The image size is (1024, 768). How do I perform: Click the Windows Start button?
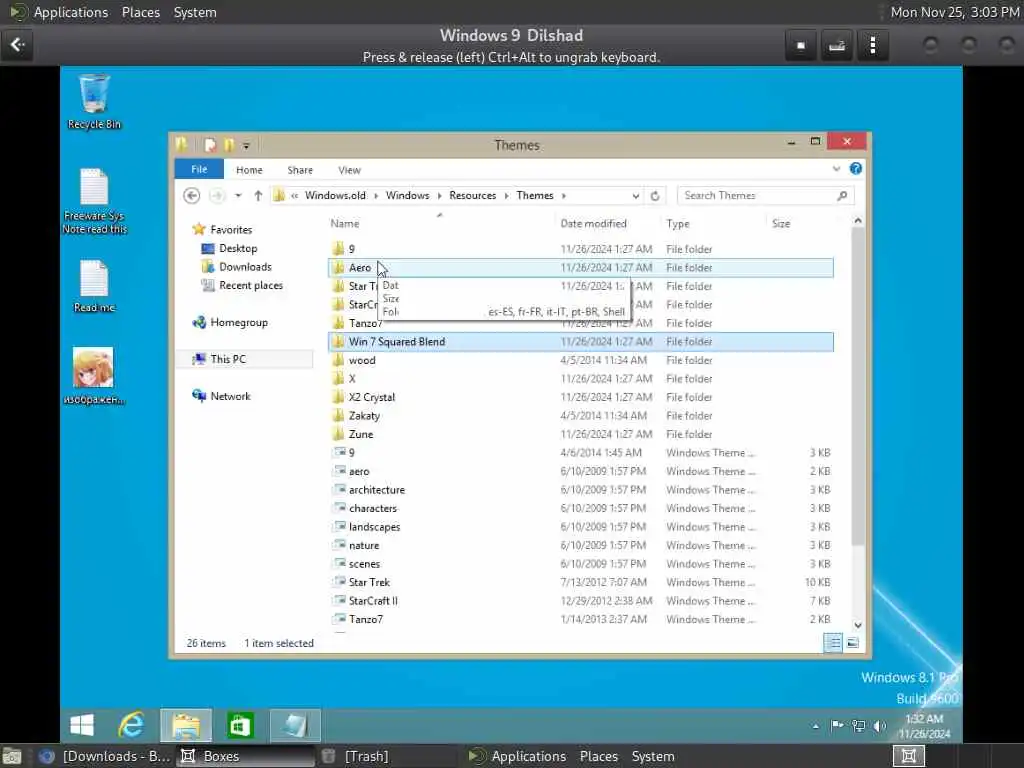(82, 725)
